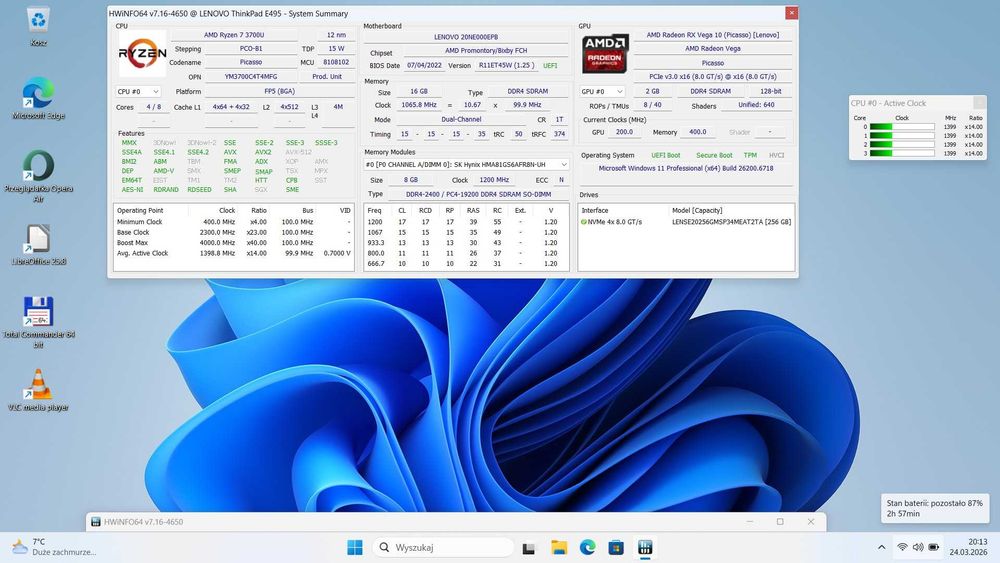1000x563 pixels.
Task: Click the Dual-Channel mode field
Action: (461, 119)
